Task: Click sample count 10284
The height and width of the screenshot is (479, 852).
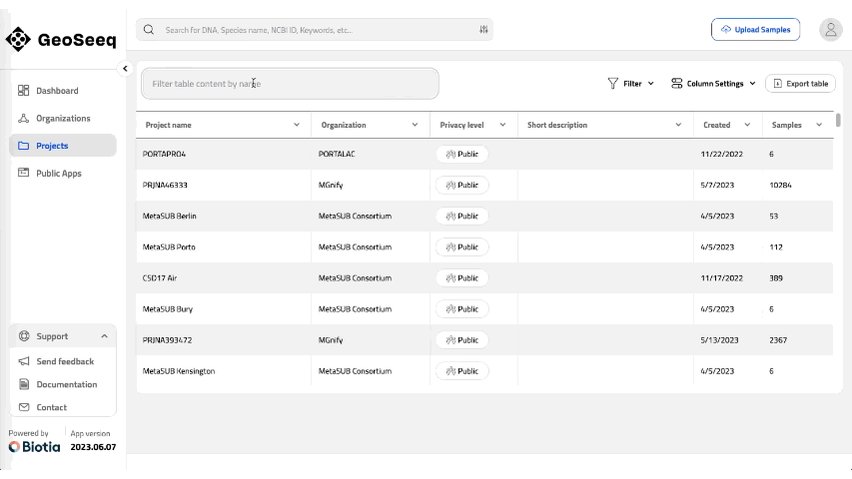Action: 780,185
